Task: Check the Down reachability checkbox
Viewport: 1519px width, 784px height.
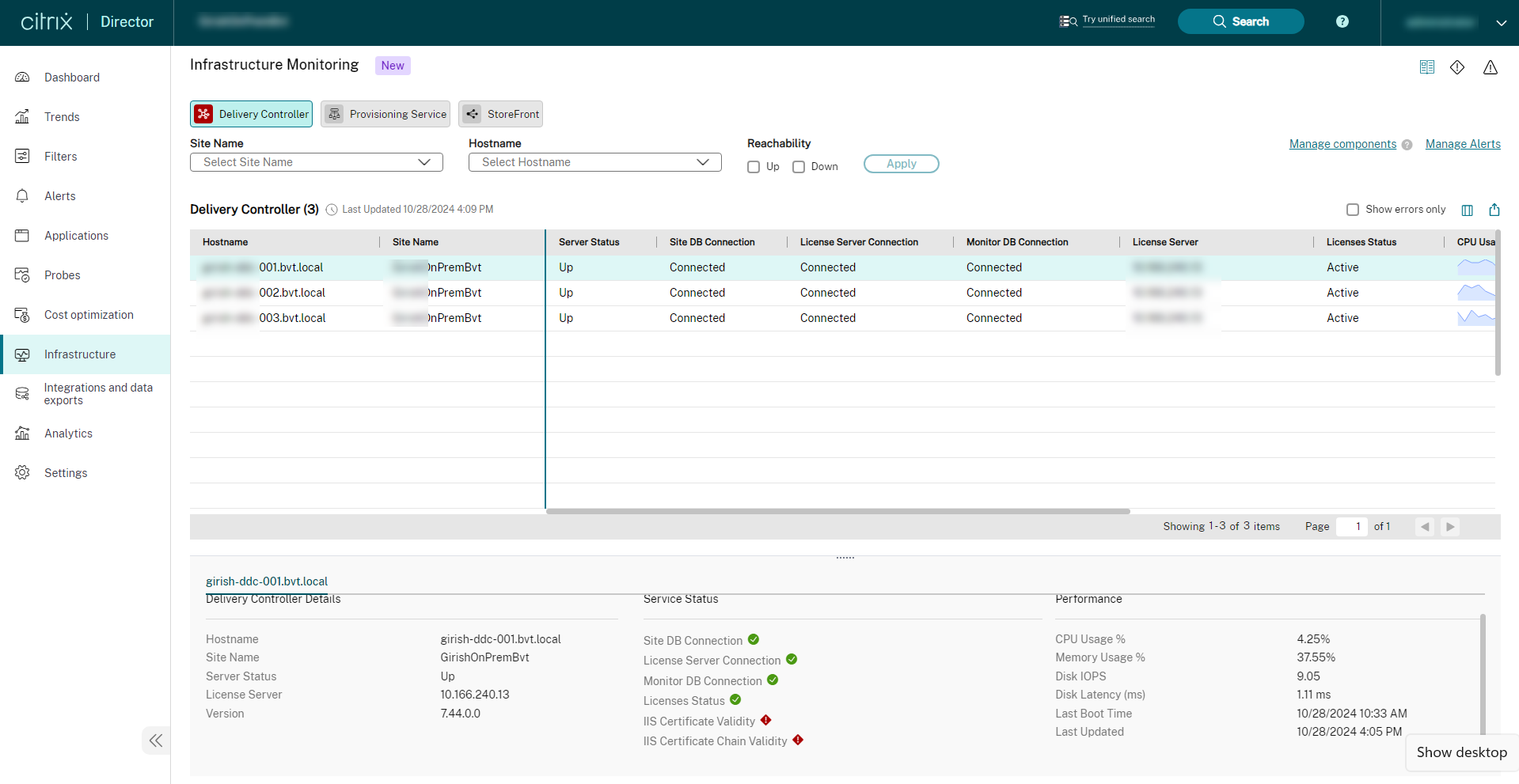Action: (799, 167)
